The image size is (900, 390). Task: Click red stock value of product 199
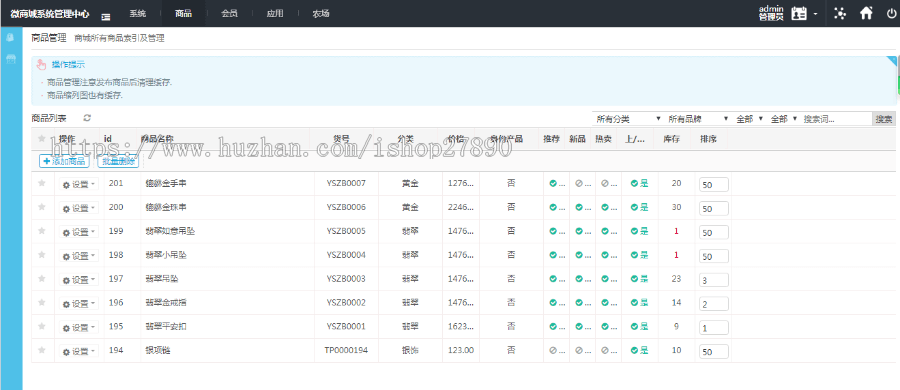[x=676, y=231]
